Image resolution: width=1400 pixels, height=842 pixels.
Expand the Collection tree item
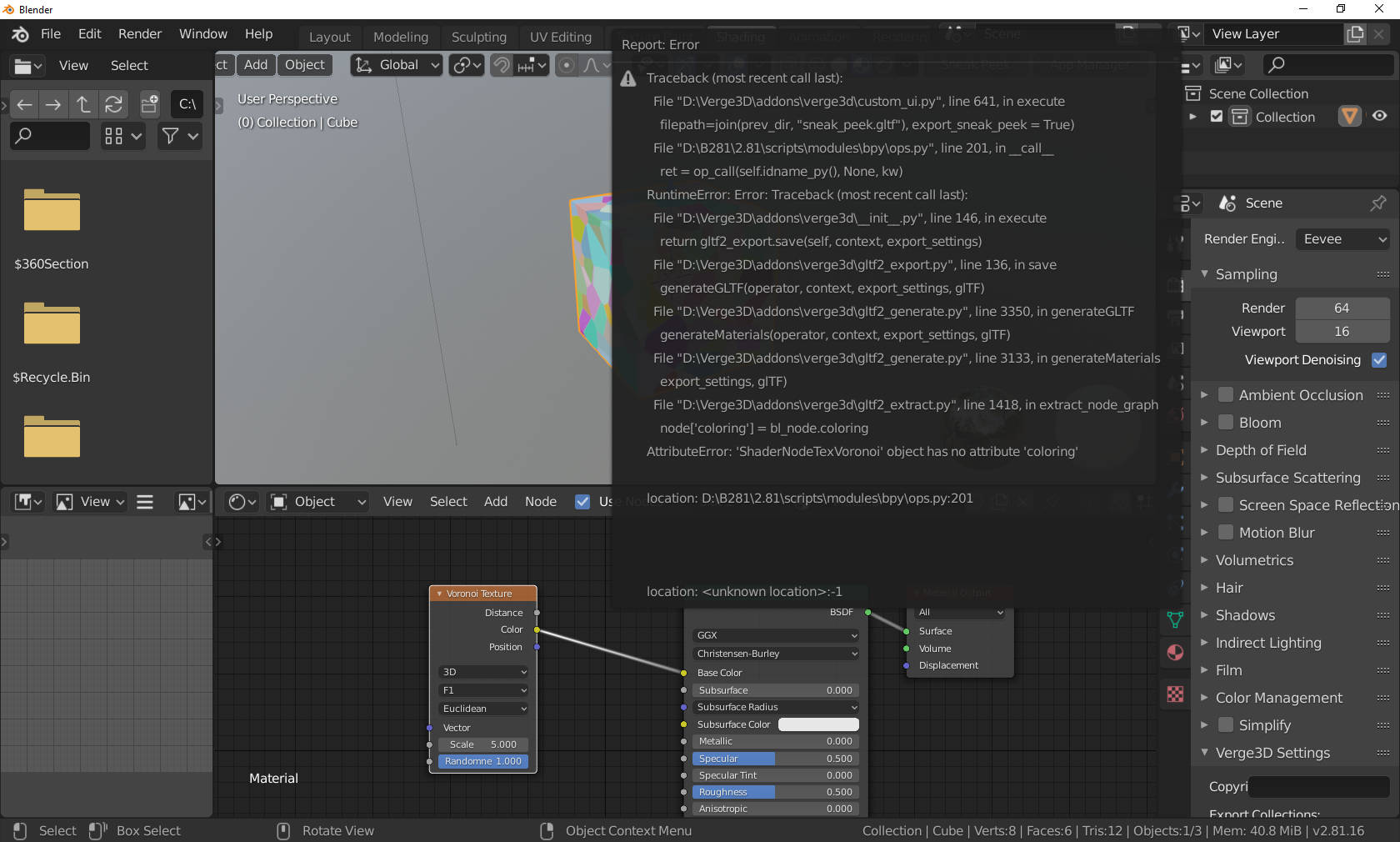pyautogui.click(x=1192, y=117)
